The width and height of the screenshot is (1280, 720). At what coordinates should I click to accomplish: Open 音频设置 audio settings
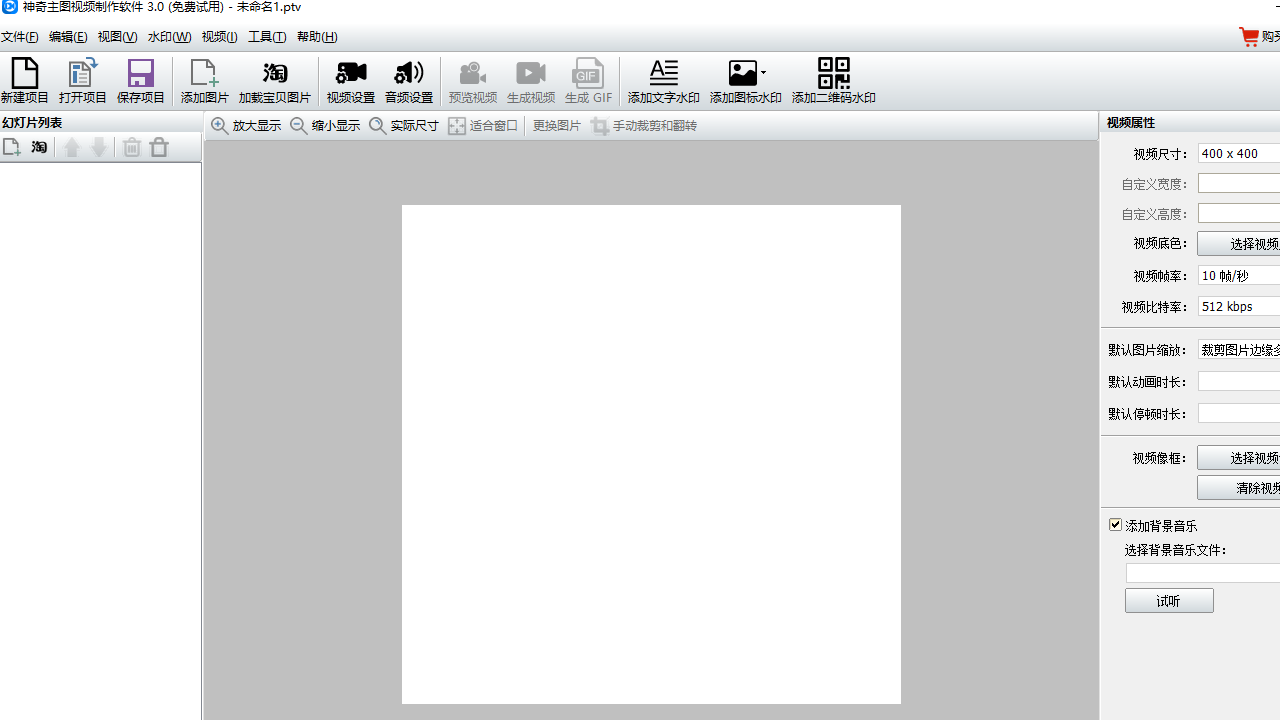[408, 81]
